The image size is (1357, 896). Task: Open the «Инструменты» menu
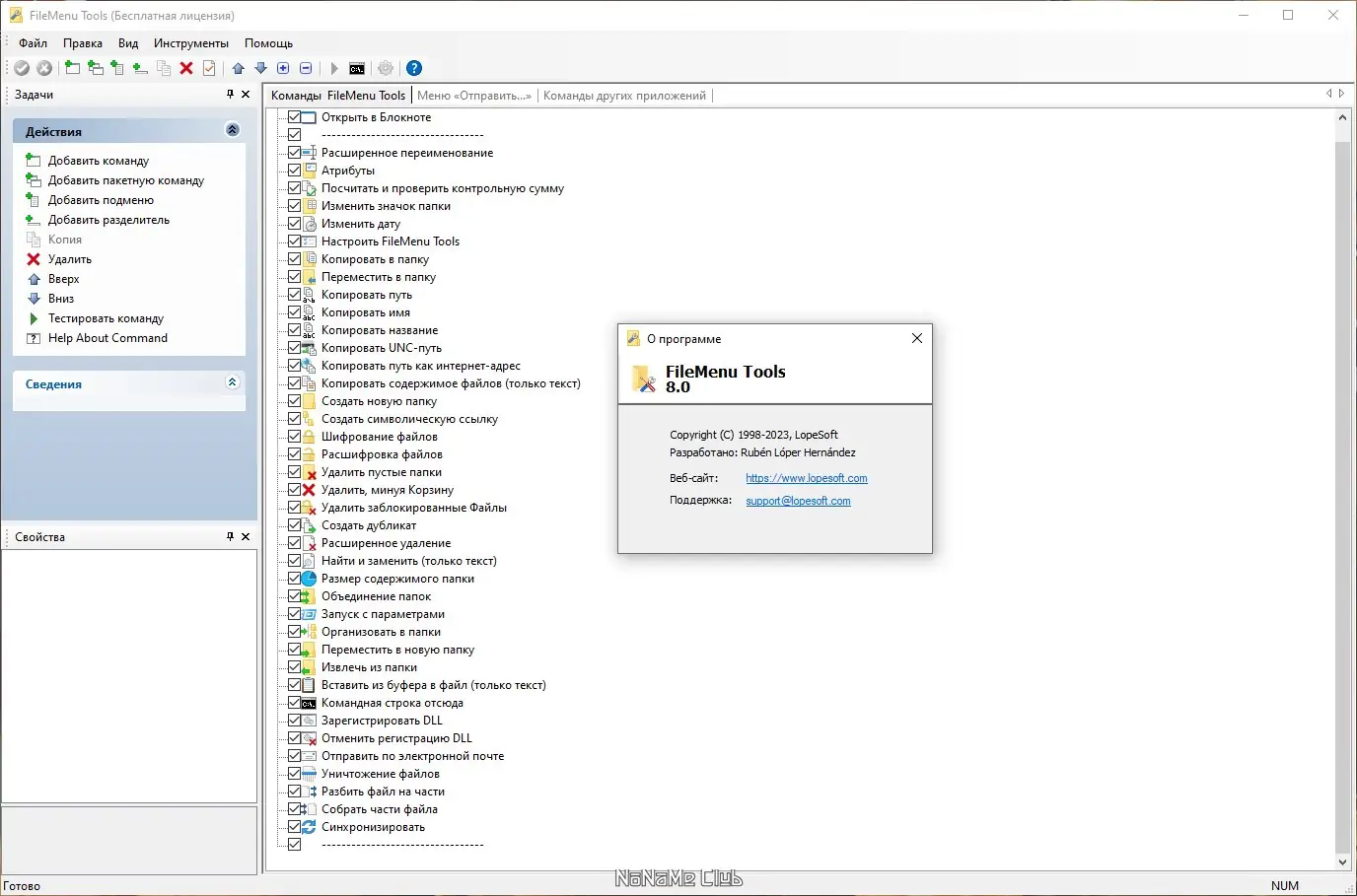191,43
